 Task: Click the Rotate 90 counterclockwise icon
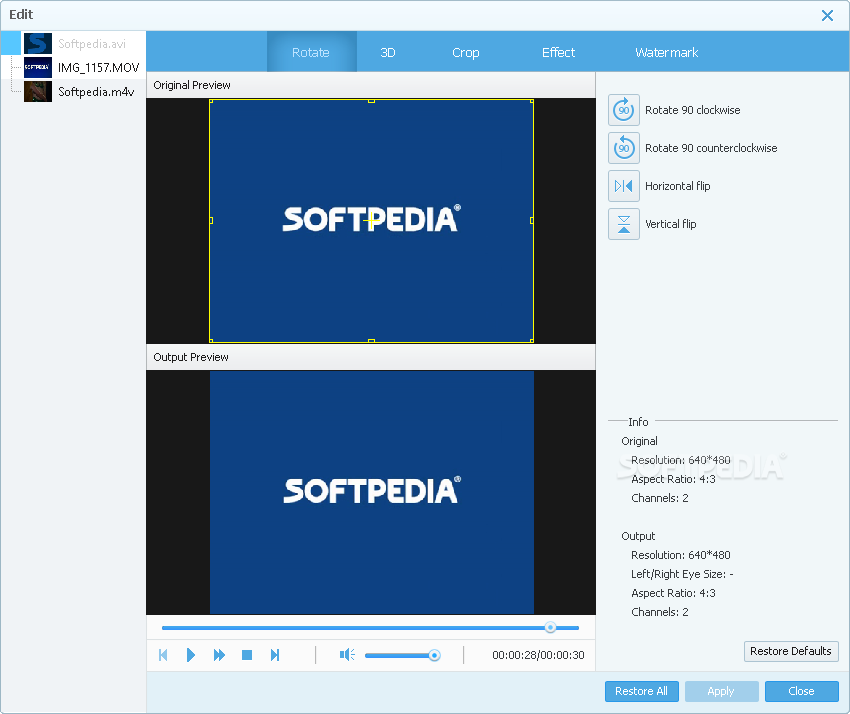tap(624, 148)
